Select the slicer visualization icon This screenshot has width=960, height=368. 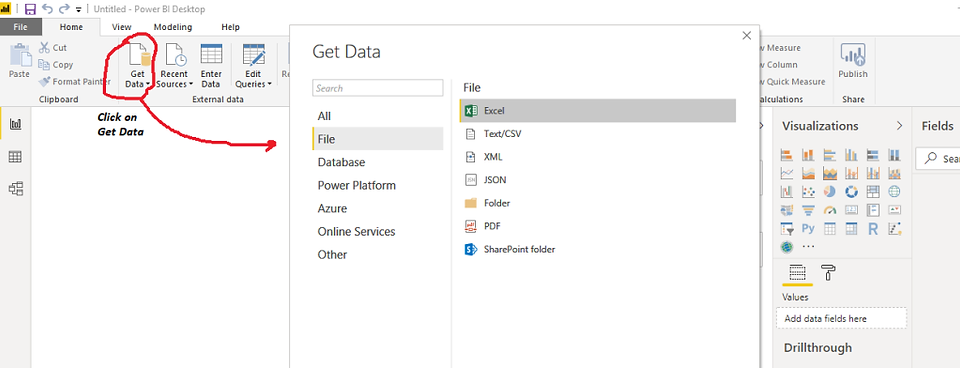tap(787, 229)
